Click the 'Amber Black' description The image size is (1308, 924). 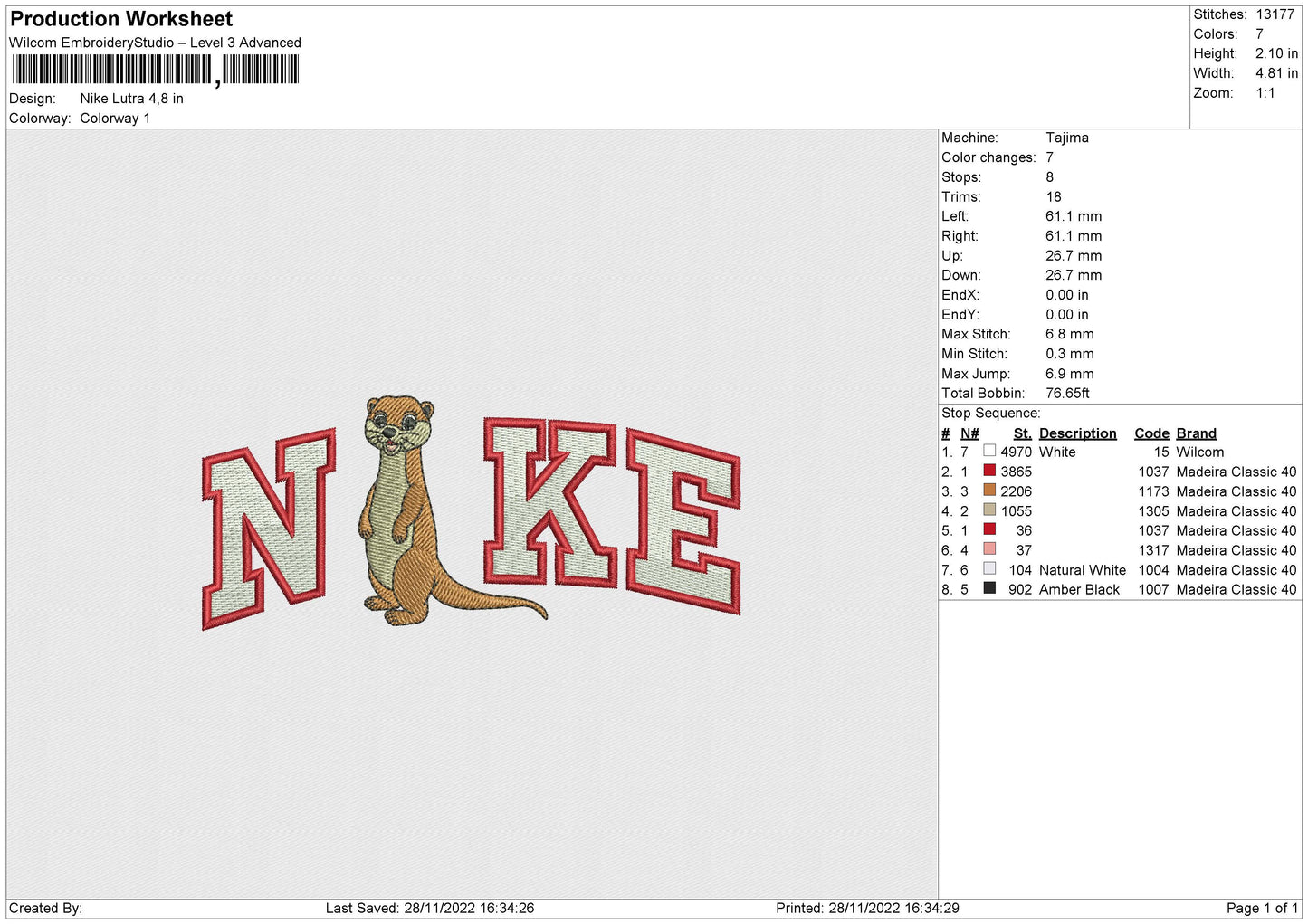[x=1079, y=590]
